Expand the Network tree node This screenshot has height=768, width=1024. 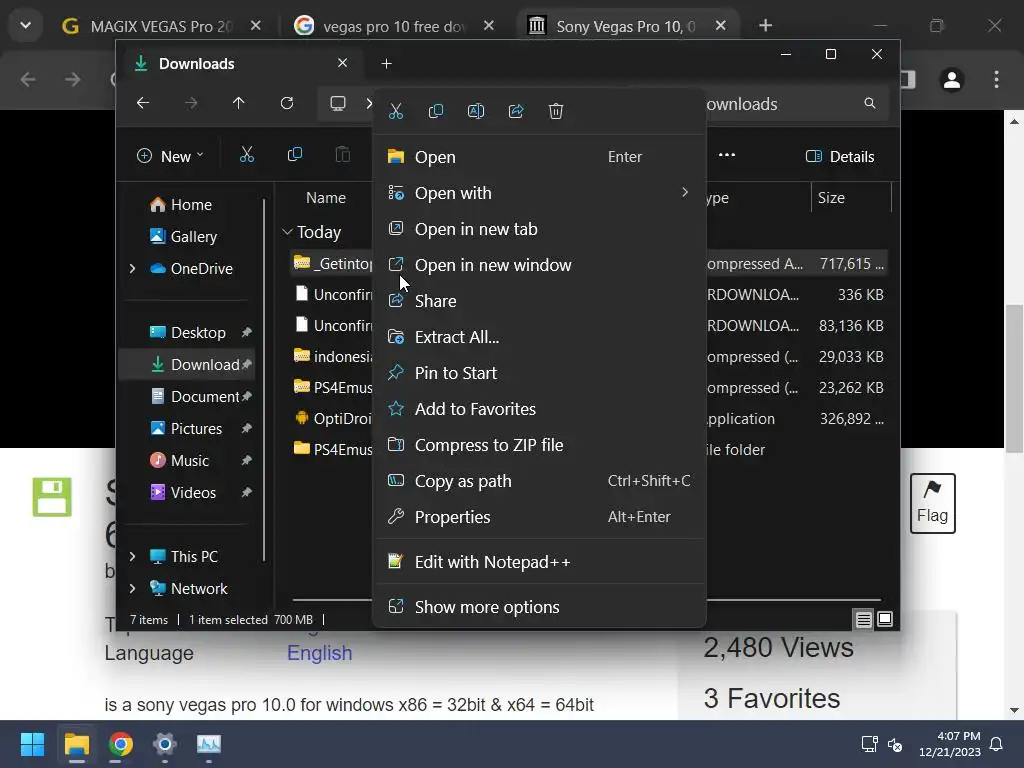[x=133, y=588]
